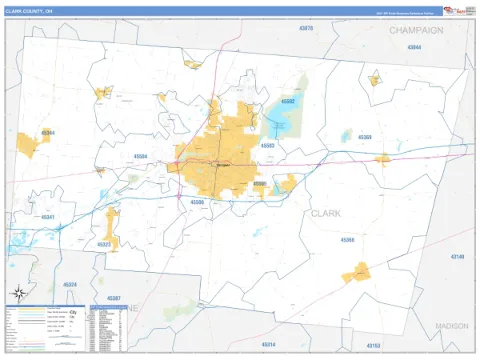The image size is (480, 360).
Task: Select ZIP code label 45502
Action: (288, 101)
